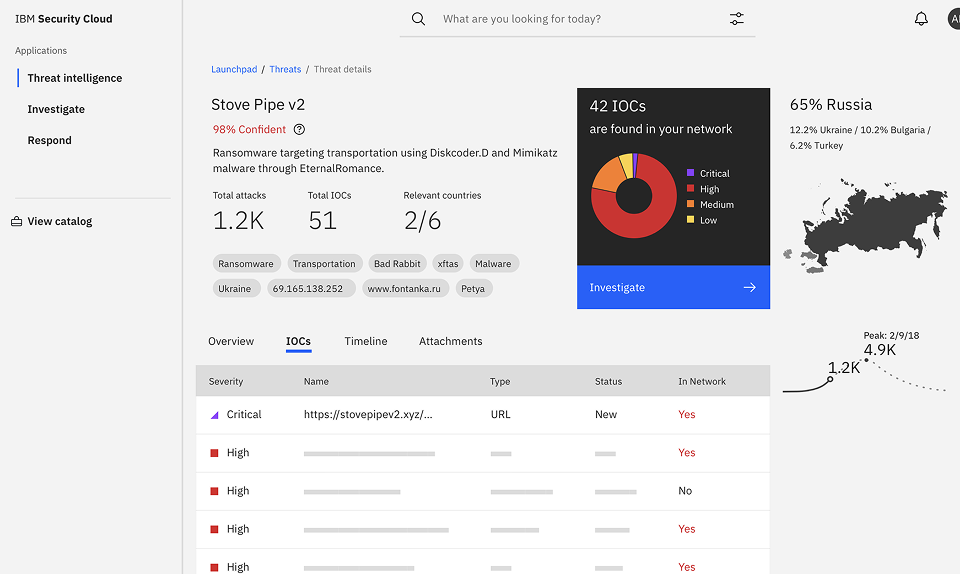This screenshot has width=960, height=574.
Task: Click the URL type cell
Action: tap(501, 414)
